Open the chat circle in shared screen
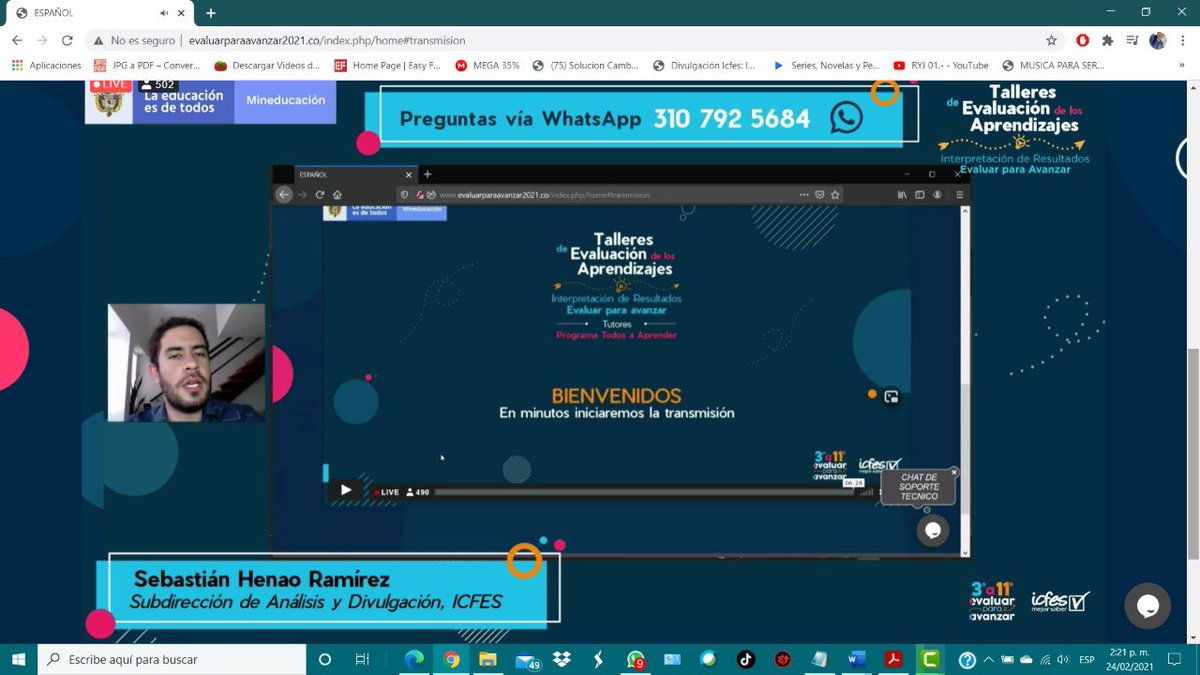This screenshot has height=675, width=1200. tap(932, 530)
